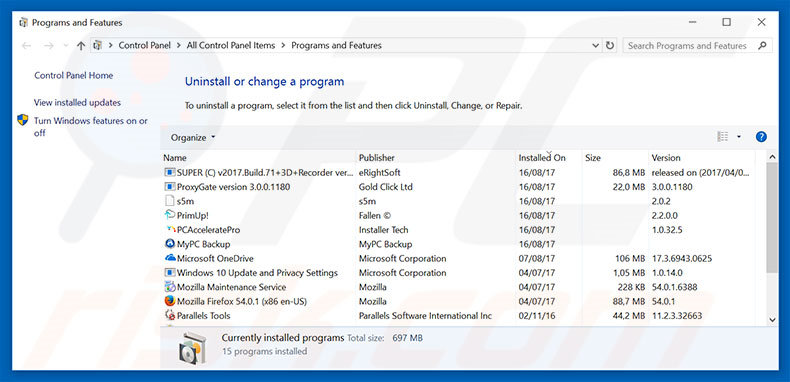Click the Microsoft OneDrive cloud icon
This screenshot has width=790, height=382.
[x=170, y=258]
